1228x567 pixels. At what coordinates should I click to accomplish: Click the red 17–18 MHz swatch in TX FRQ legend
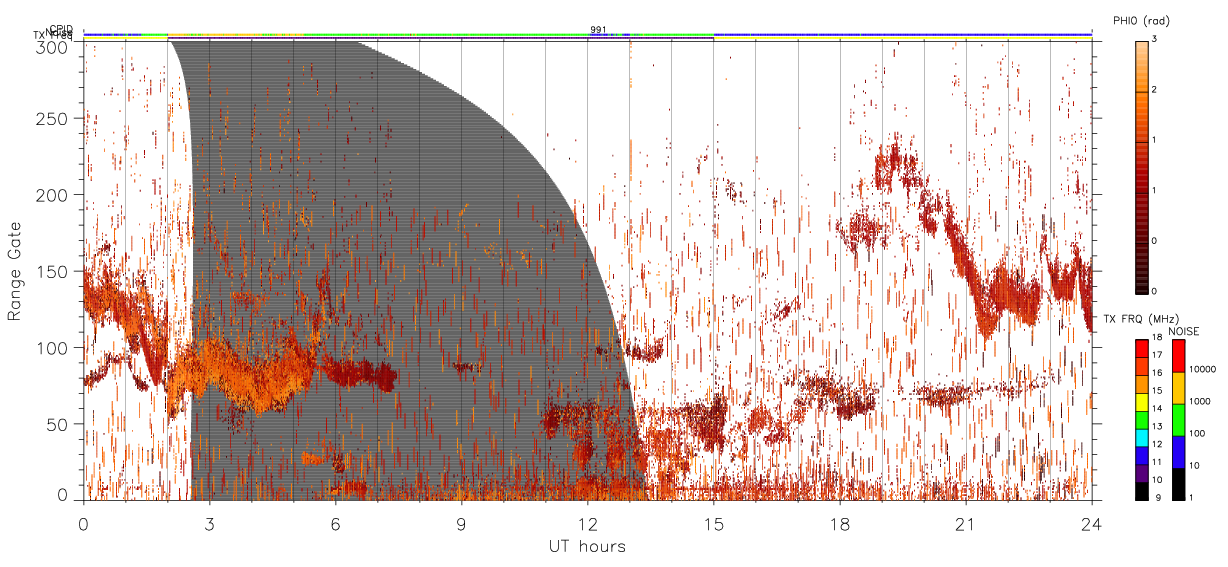coord(1141,348)
